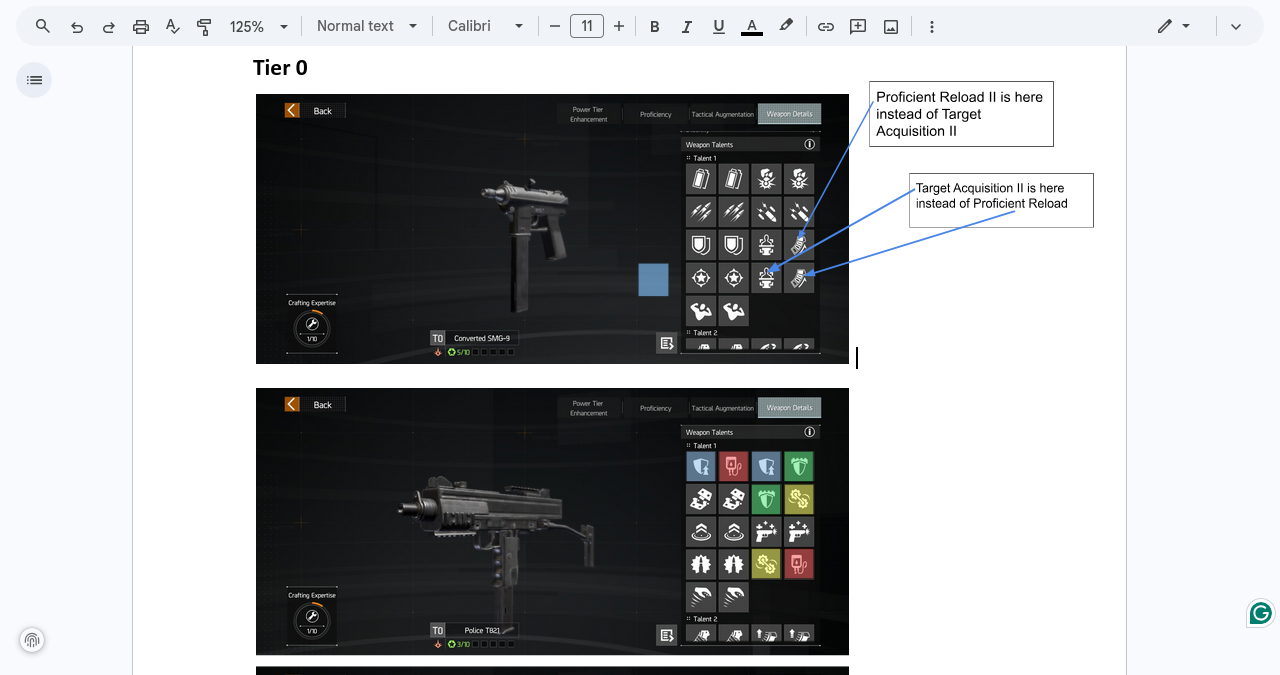Open the three-dot more options menu
The height and width of the screenshot is (675, 1280).
click(x=932, y=27)
